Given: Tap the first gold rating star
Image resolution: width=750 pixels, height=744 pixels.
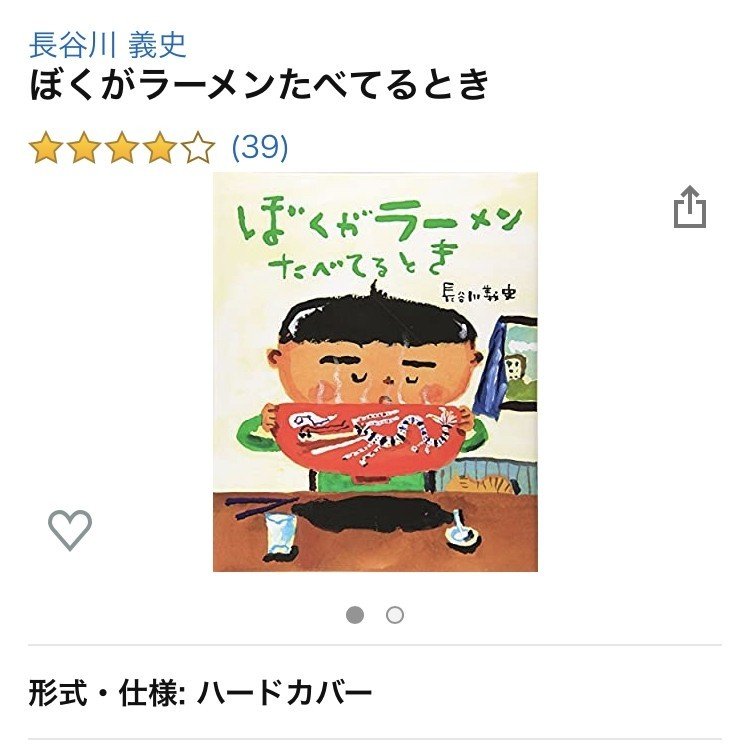Looking at the screenshot, I should 45,148.
